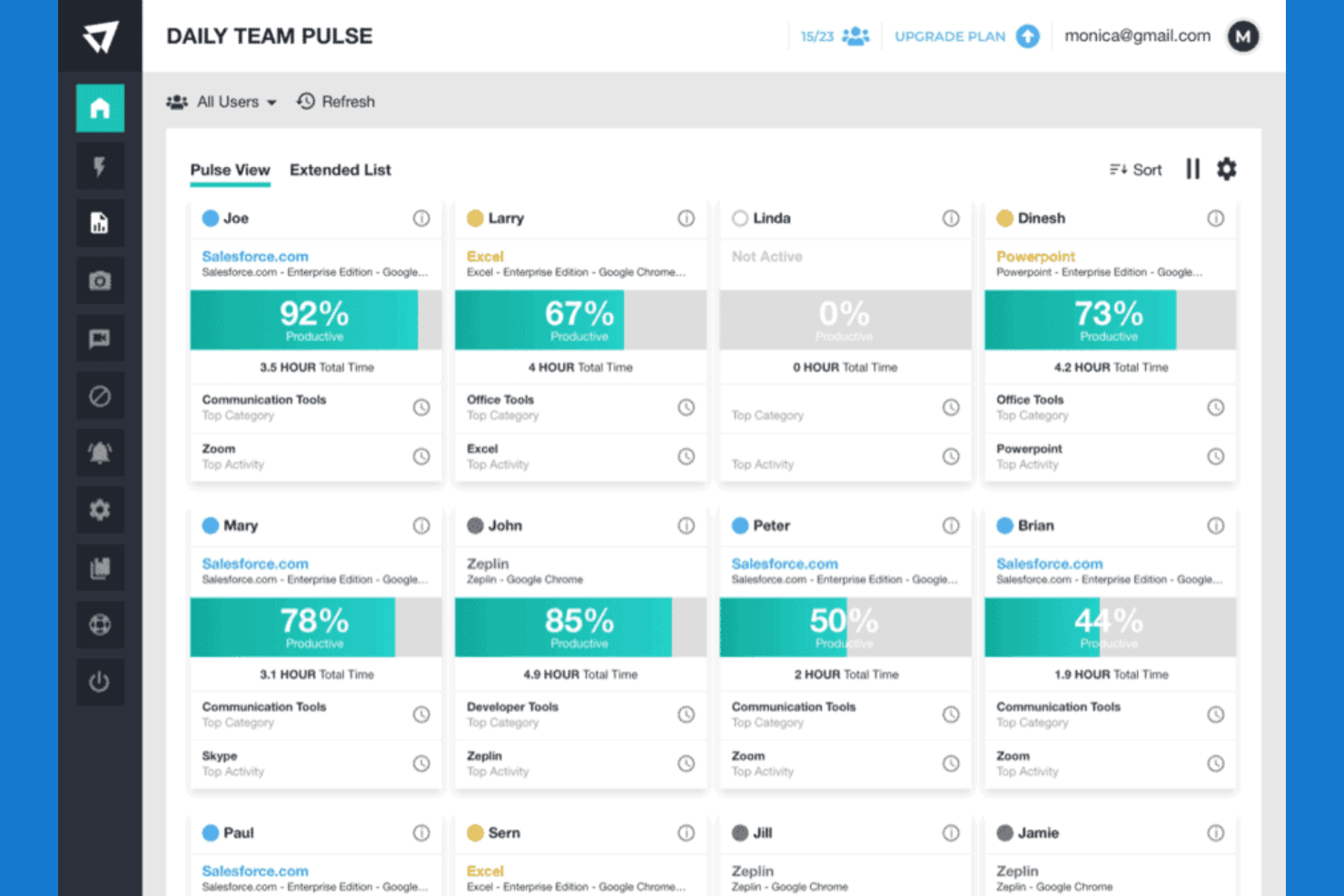1344x896 pixels.
Task: Open the M profile avatar
Action: point(1243,36)
